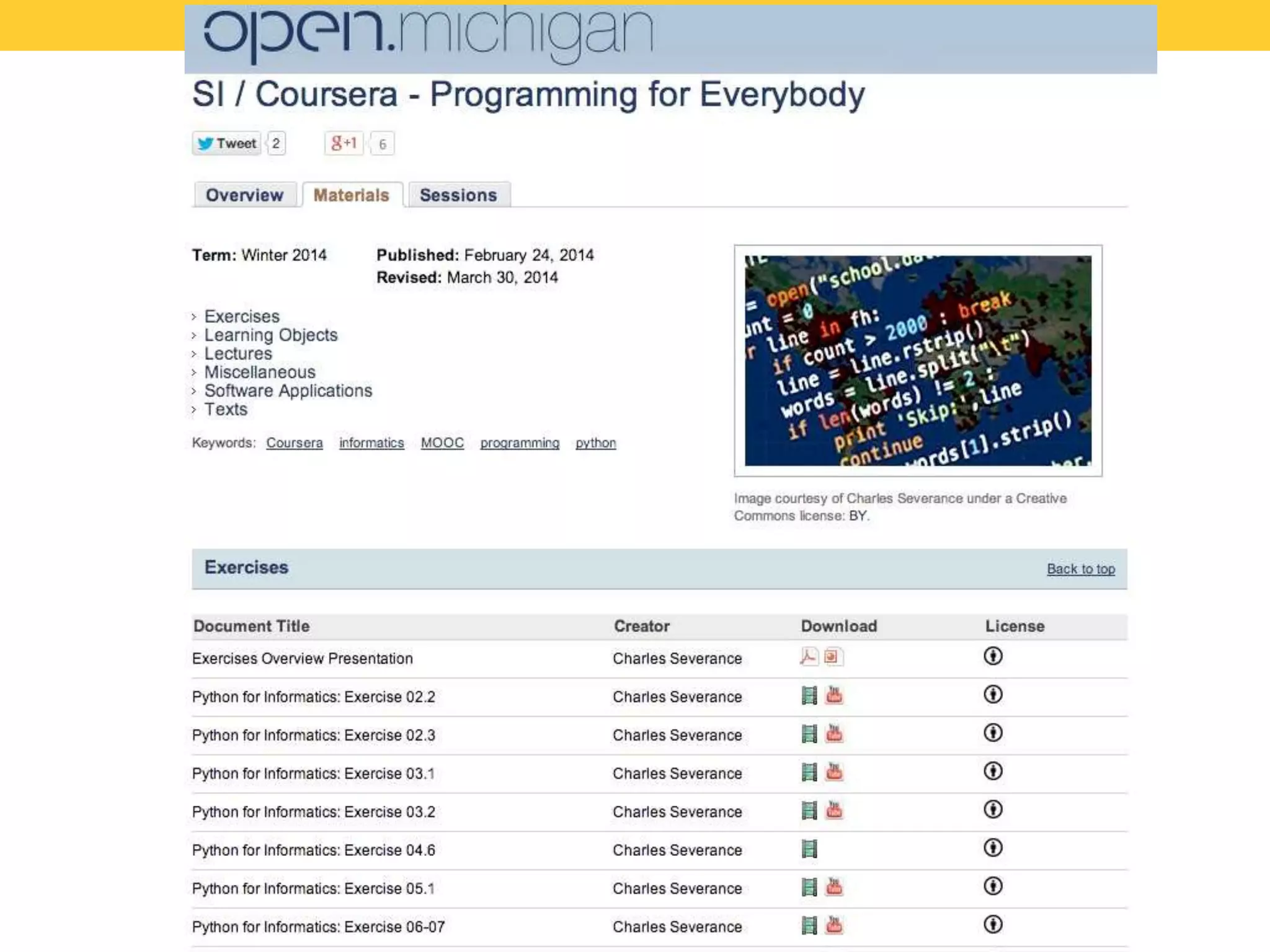The height and width of the screenshot is (952, 1270).
Task: Open the python keyword link
Action: click(595, 443)
